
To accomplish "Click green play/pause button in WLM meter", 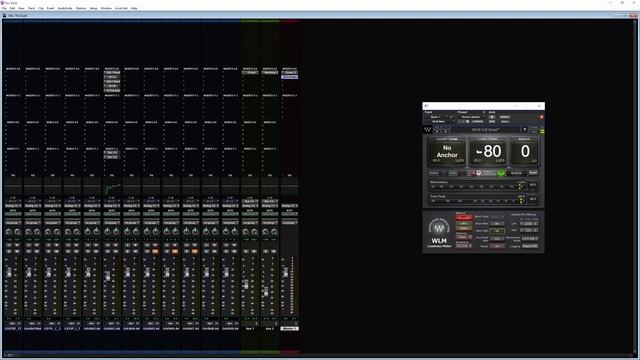I will tap(501, 173).
